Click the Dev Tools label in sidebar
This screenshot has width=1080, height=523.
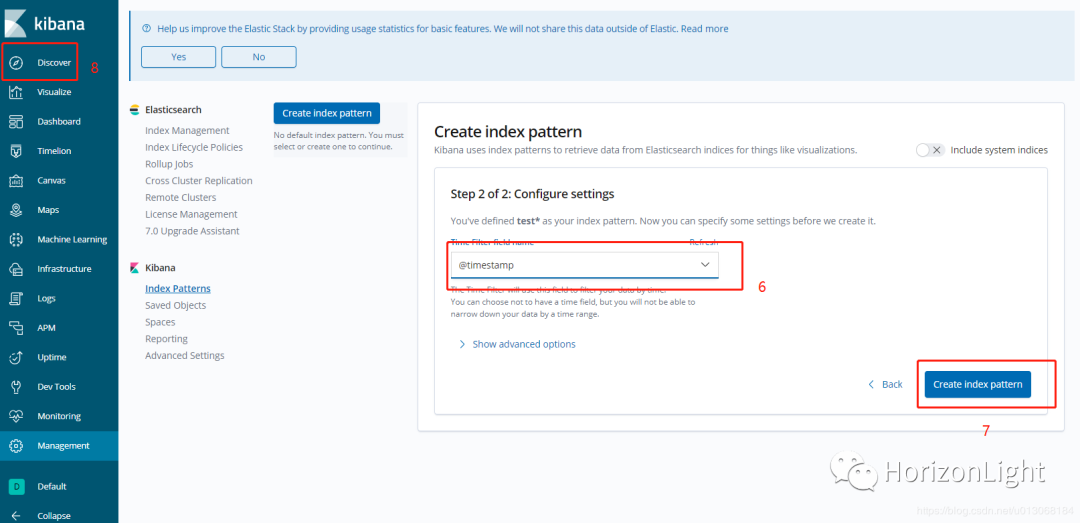click(56, 387)
